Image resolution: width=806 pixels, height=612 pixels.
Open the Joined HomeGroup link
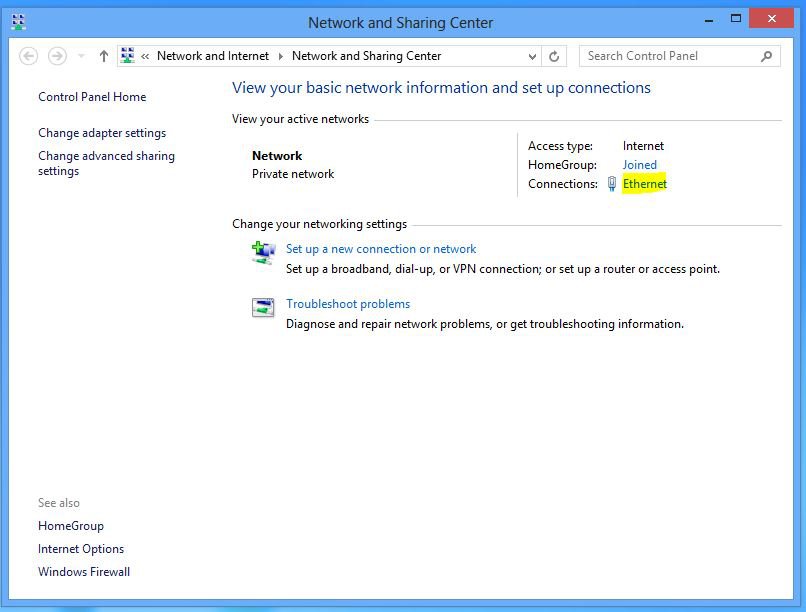pyautogui.click(x=640, y=165)
